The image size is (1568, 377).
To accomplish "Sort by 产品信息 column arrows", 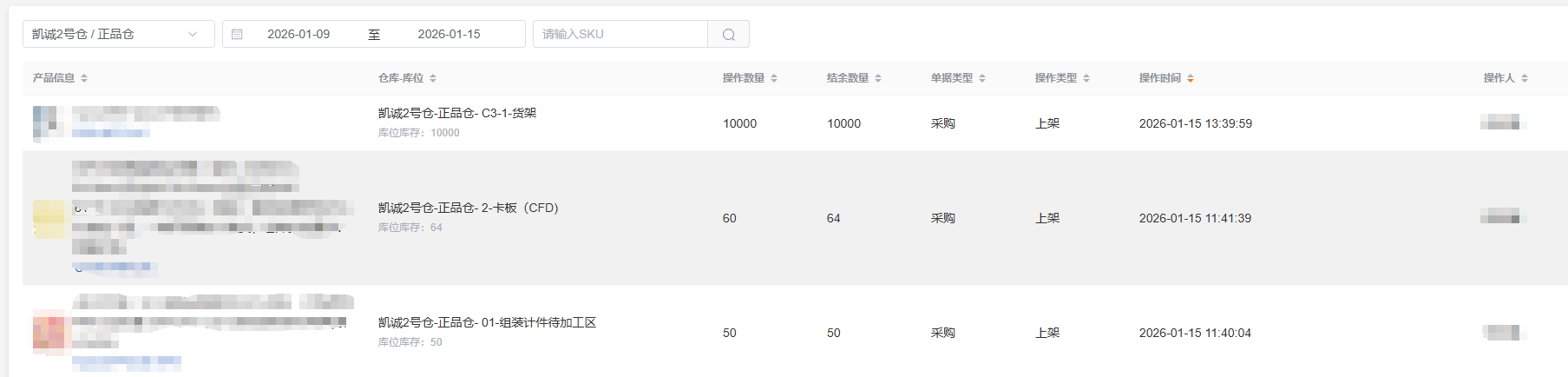I will coord(84,78).
